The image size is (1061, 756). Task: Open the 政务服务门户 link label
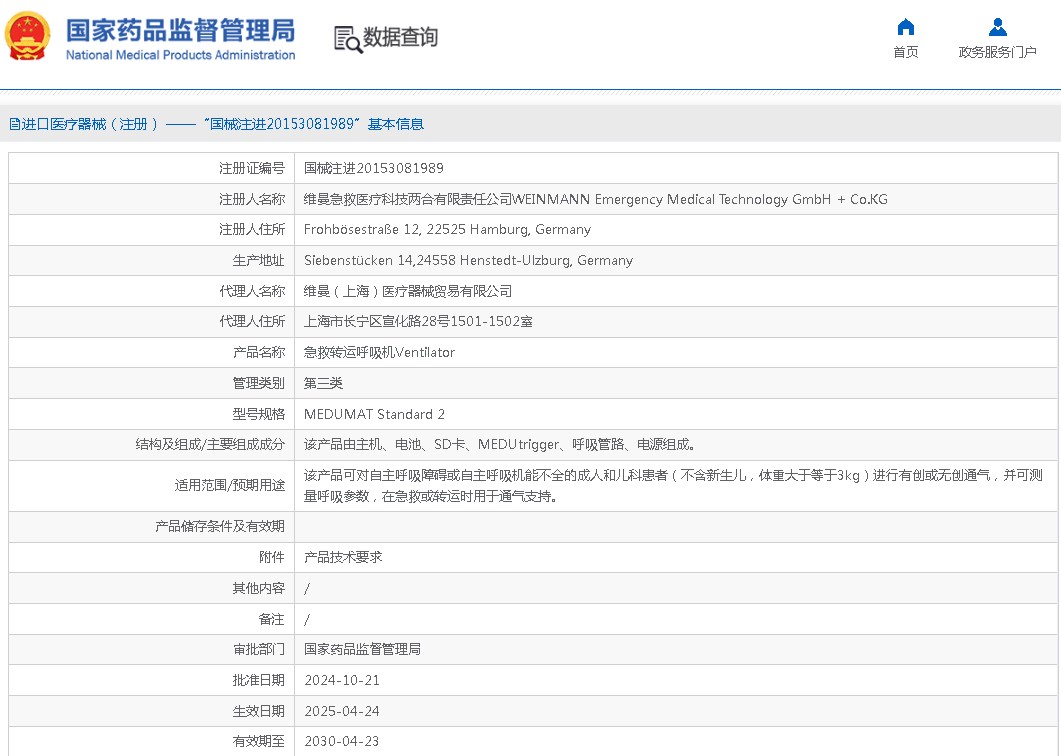[x=997, y=52]
